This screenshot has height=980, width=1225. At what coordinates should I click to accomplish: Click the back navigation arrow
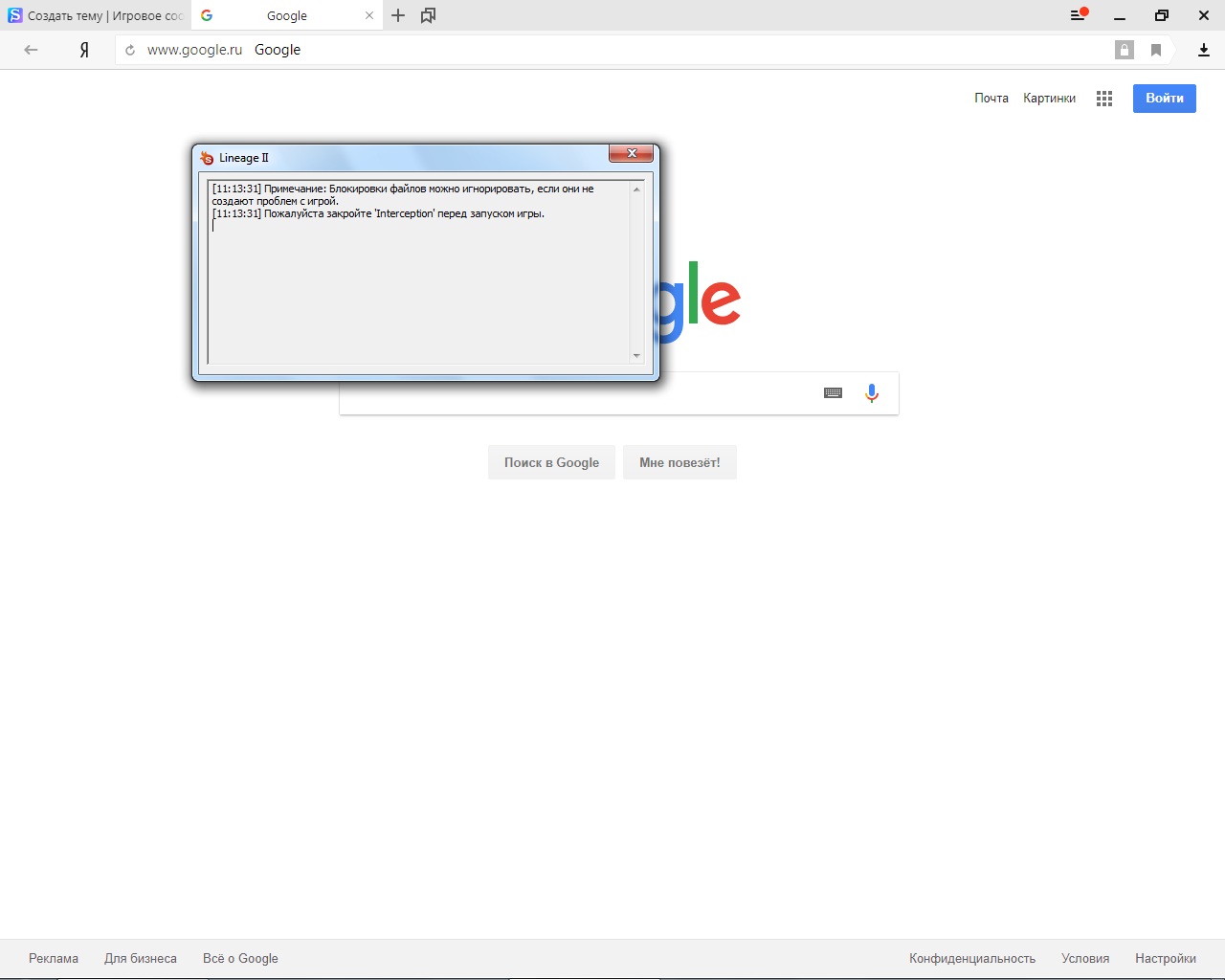click(x=31, y=50)
